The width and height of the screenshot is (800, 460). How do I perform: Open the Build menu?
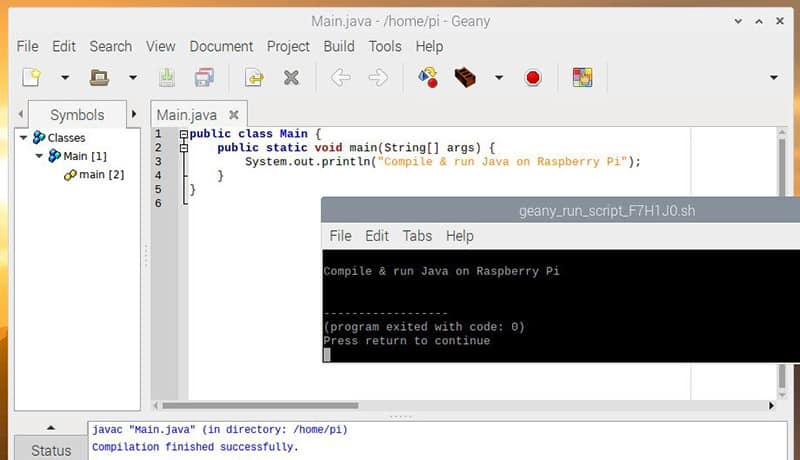pos(338,46)
